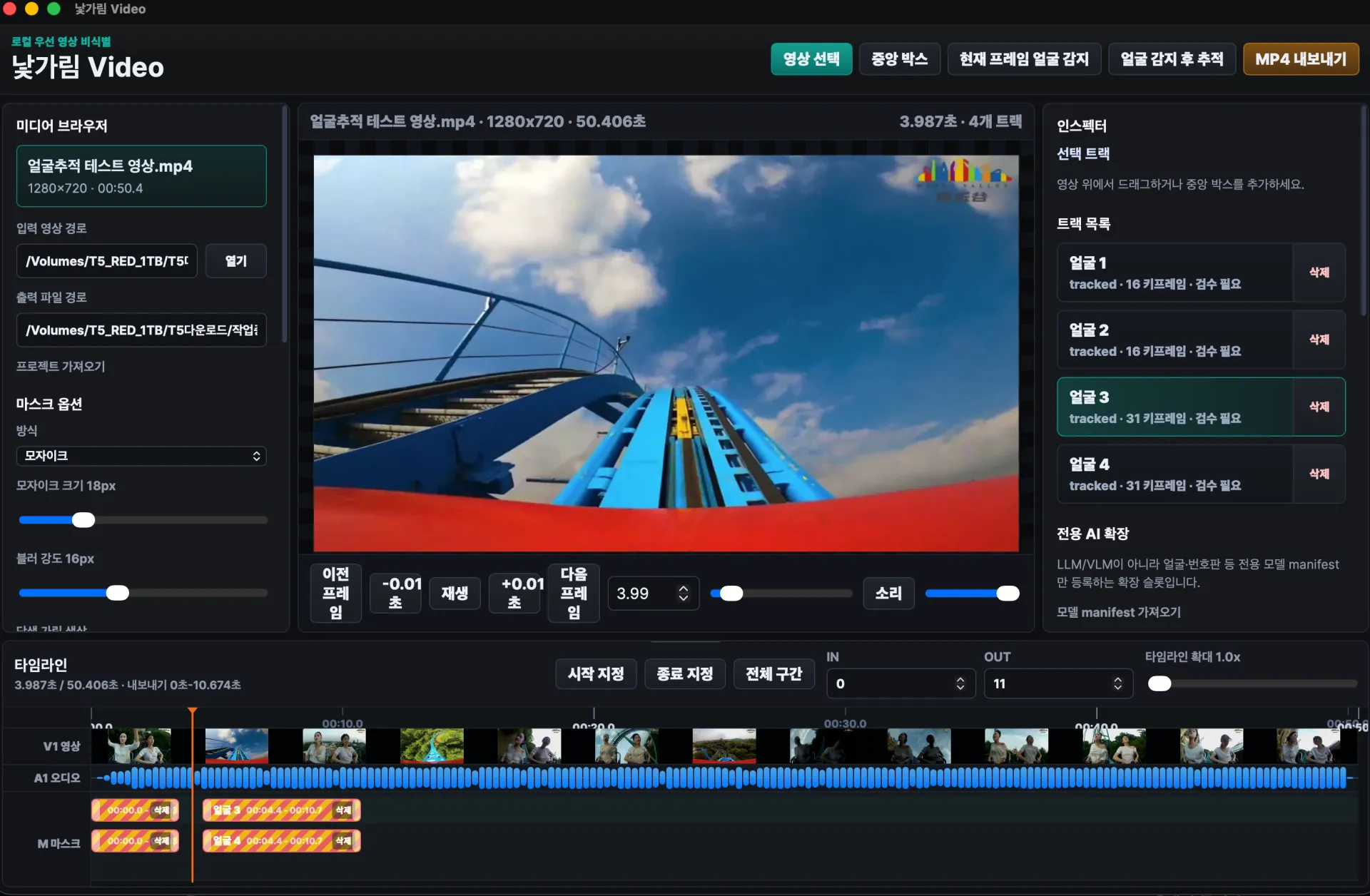Select the 얼굴 2 track
The width and height of the screenshot is (1370, 896).
(x=1174, y=340)
